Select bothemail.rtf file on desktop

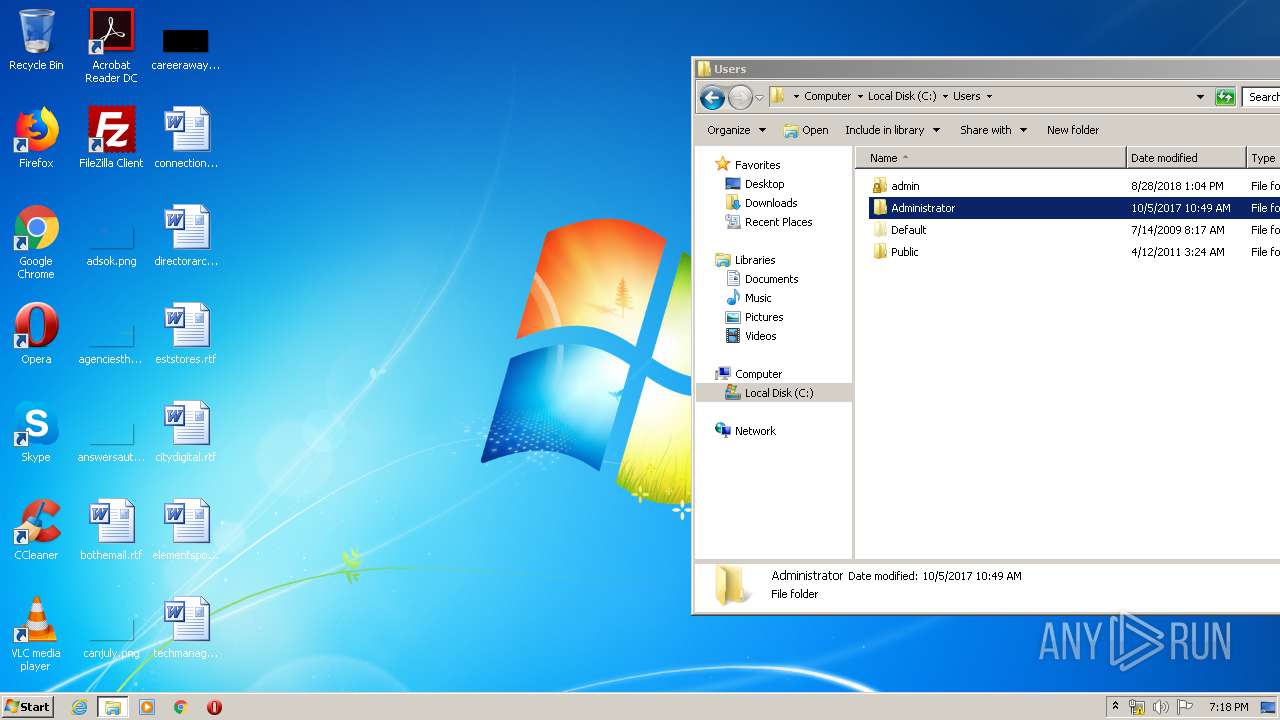point(111,530)
